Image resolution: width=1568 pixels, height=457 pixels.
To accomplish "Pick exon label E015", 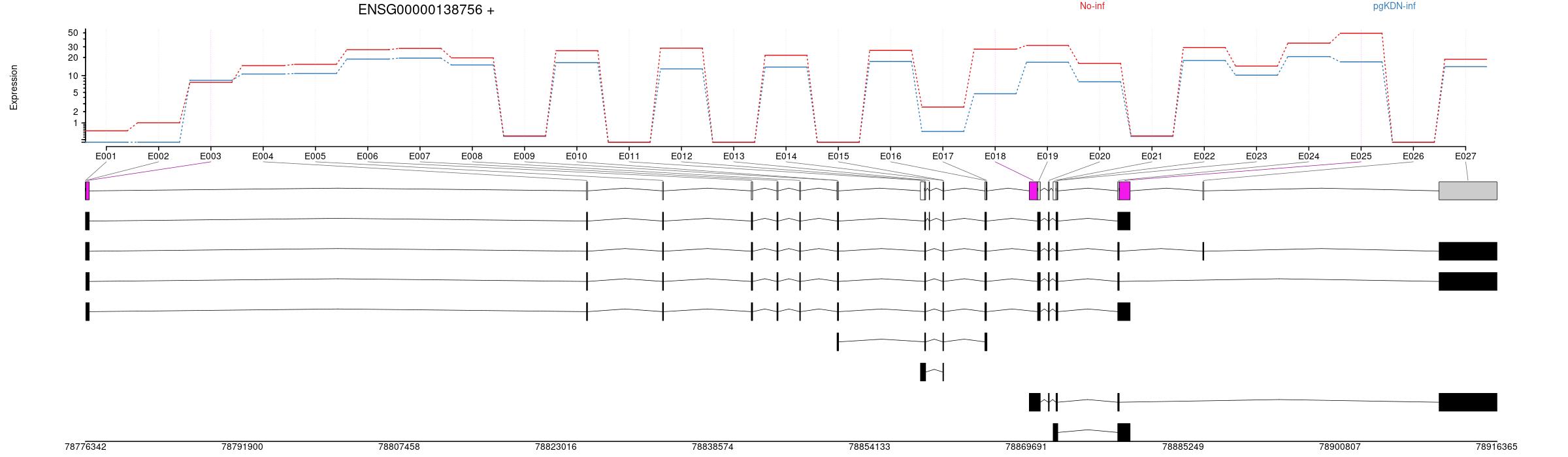I will coord(838,156).
